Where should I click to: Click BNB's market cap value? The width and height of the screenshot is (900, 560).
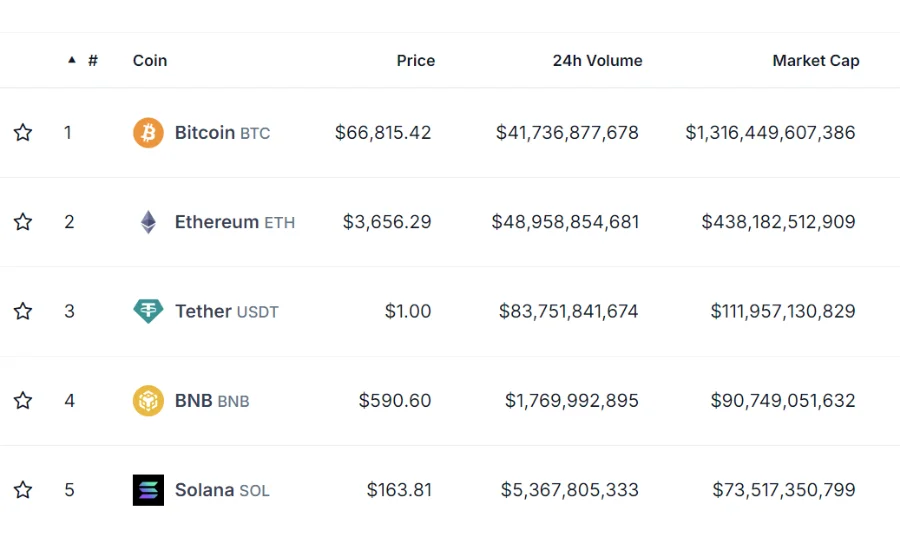(783, 401)
